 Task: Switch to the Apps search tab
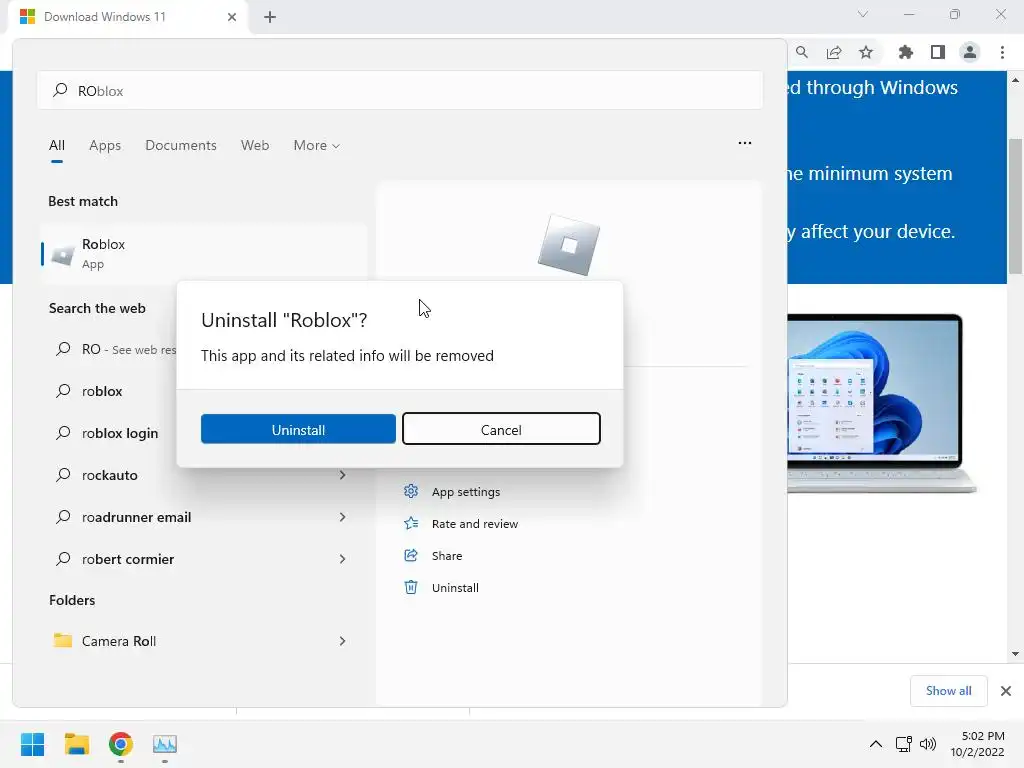coord(105,145)
